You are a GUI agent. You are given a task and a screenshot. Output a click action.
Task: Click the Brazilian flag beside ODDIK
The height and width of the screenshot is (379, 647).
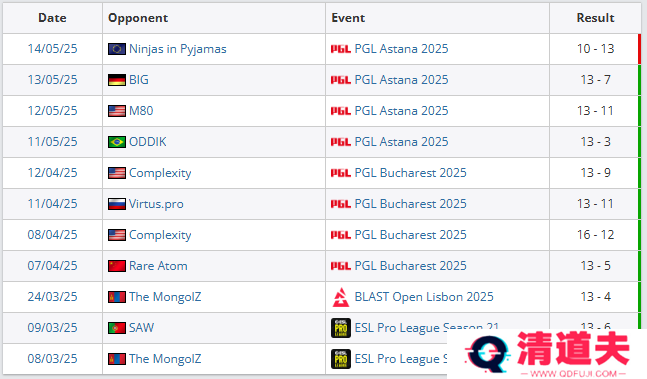(117, 142)
